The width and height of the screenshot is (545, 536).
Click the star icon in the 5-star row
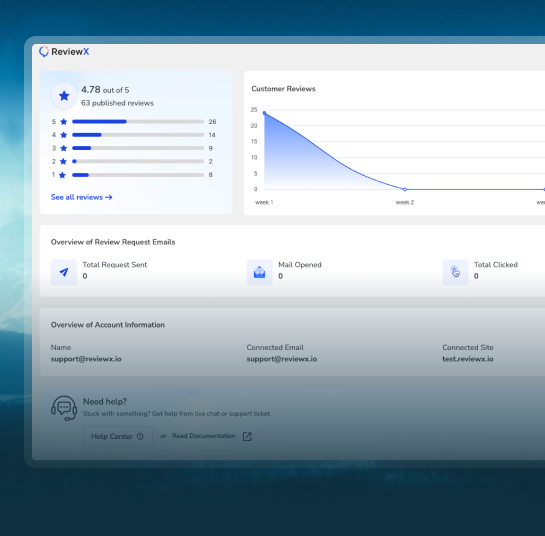point(64,122)
